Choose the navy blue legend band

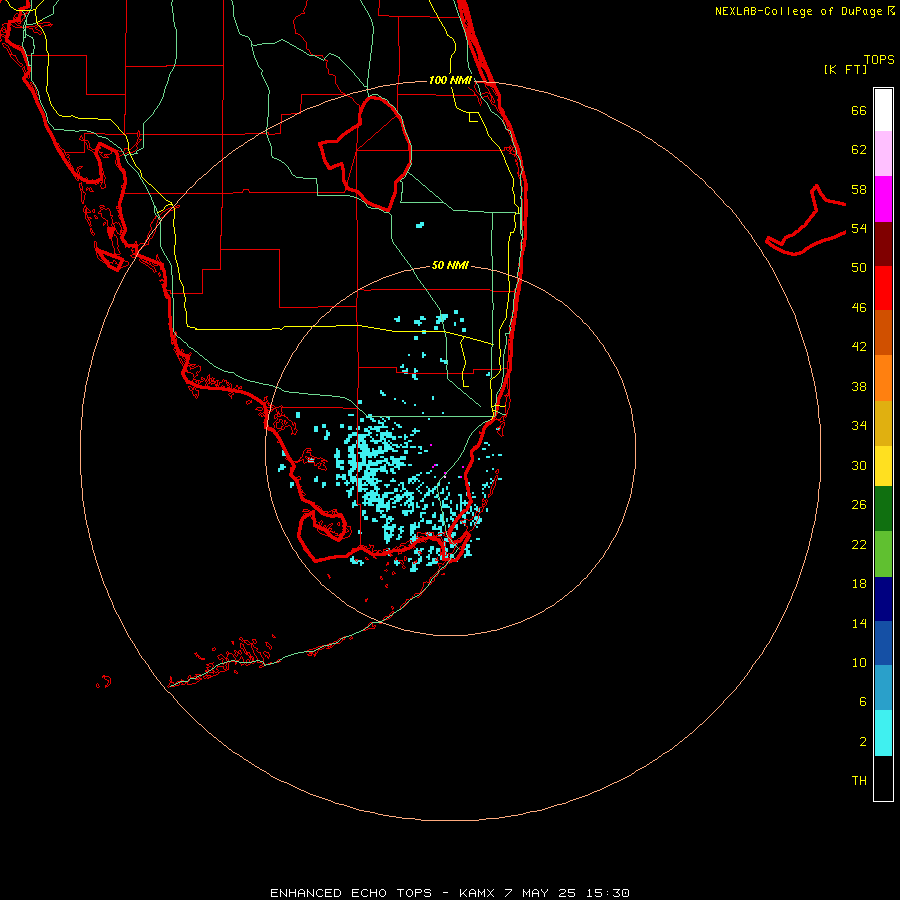[883, 599]
